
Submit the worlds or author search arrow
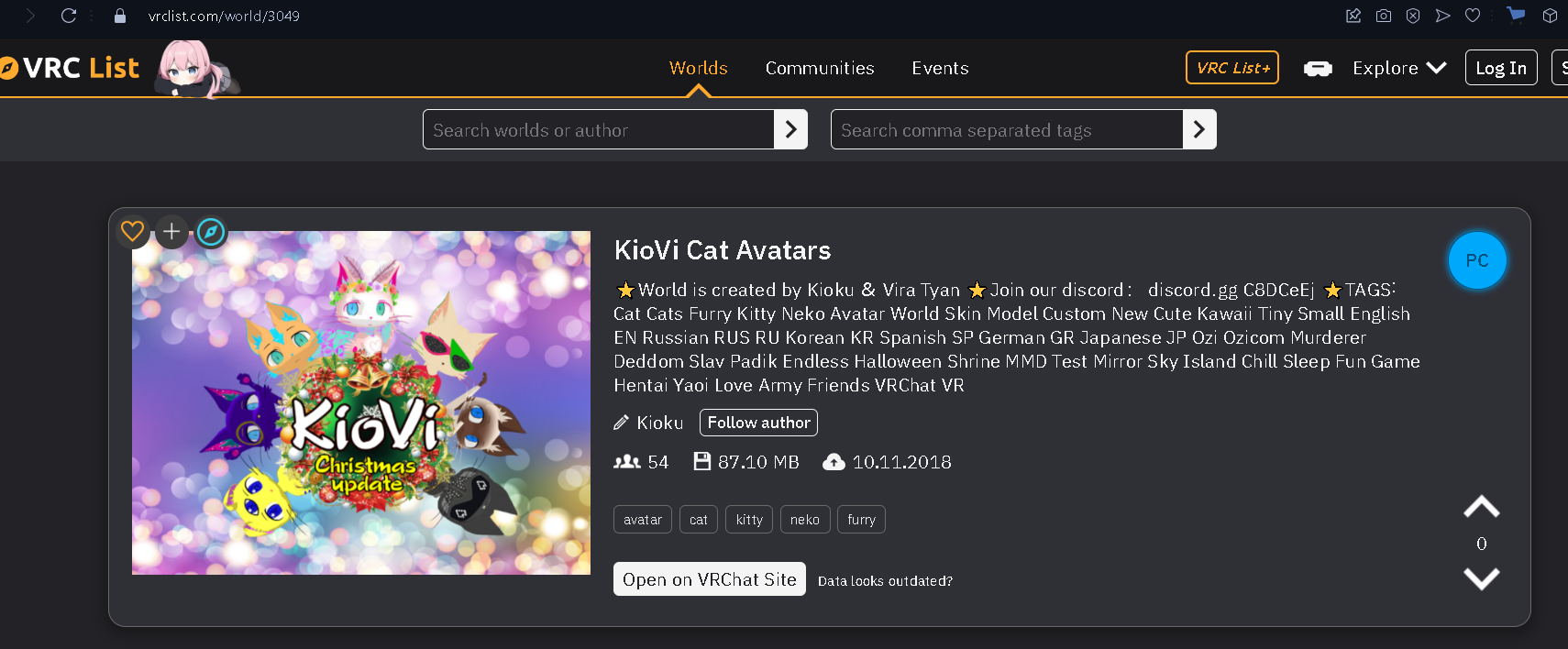point(790,129)
